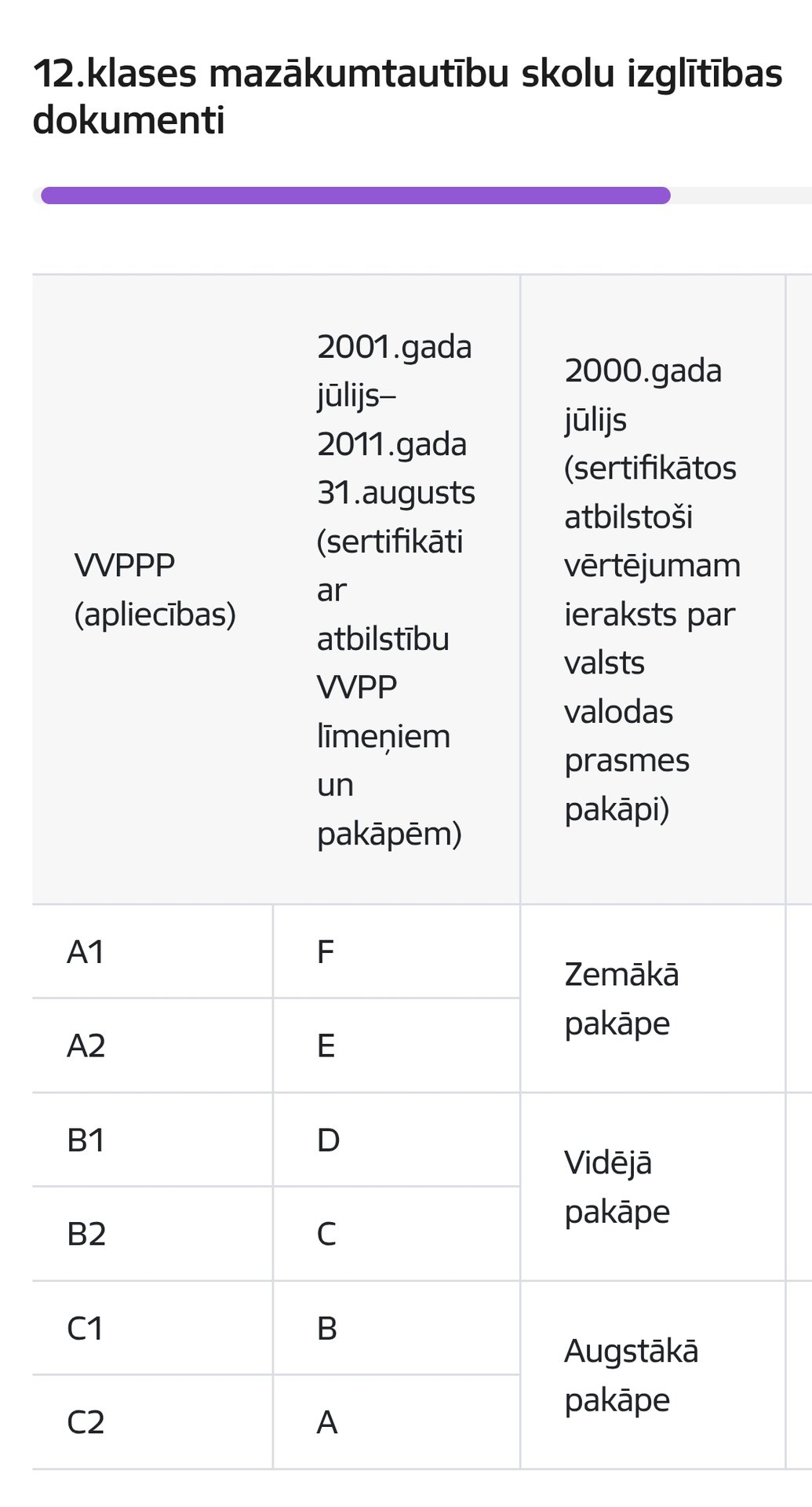Click the page heading about 12.klases documents

(407, 97)
